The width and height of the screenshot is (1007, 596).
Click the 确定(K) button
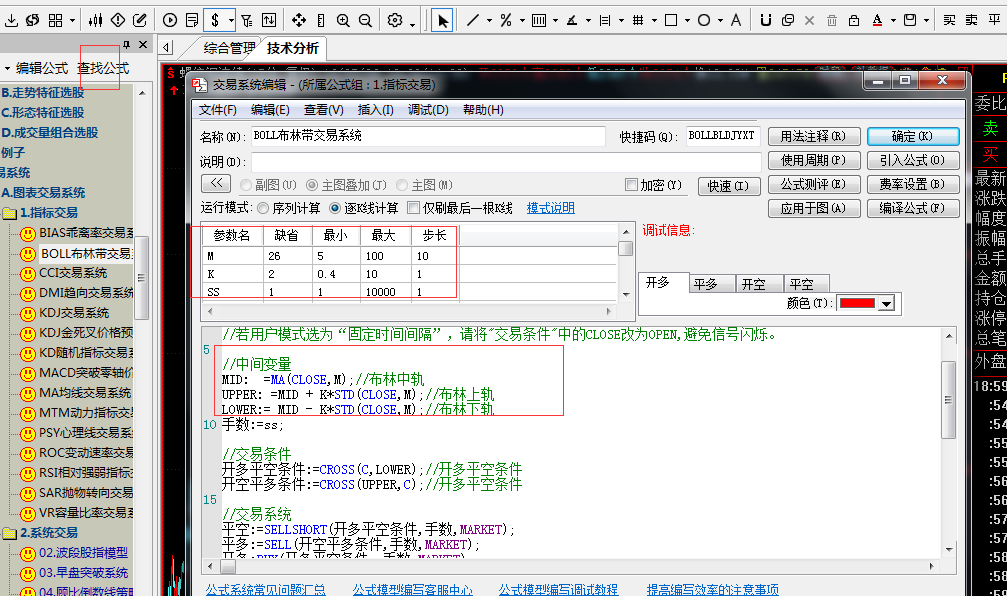click(x=913, y=136)
